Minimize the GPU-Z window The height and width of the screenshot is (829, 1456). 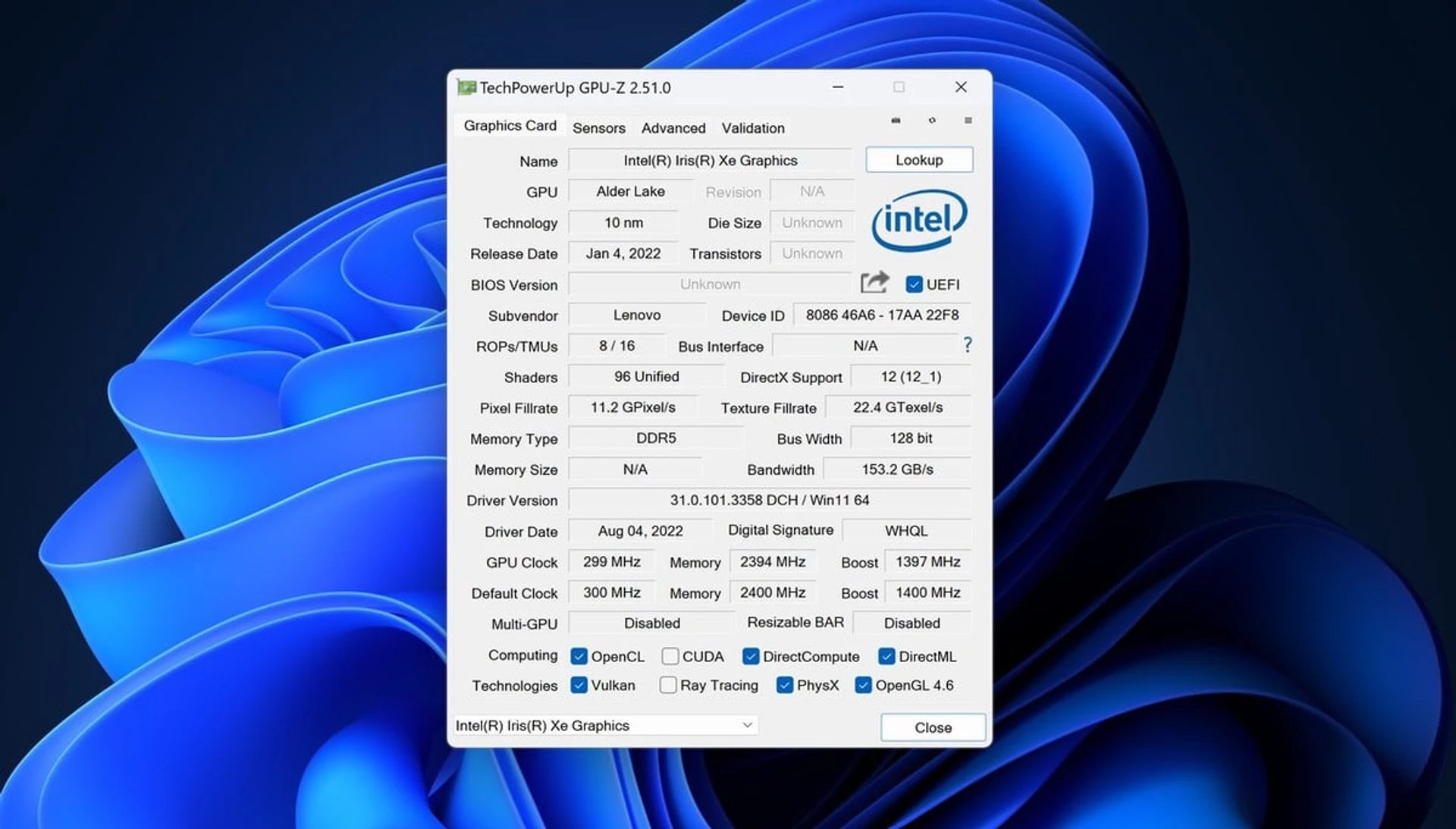(838, 87)
